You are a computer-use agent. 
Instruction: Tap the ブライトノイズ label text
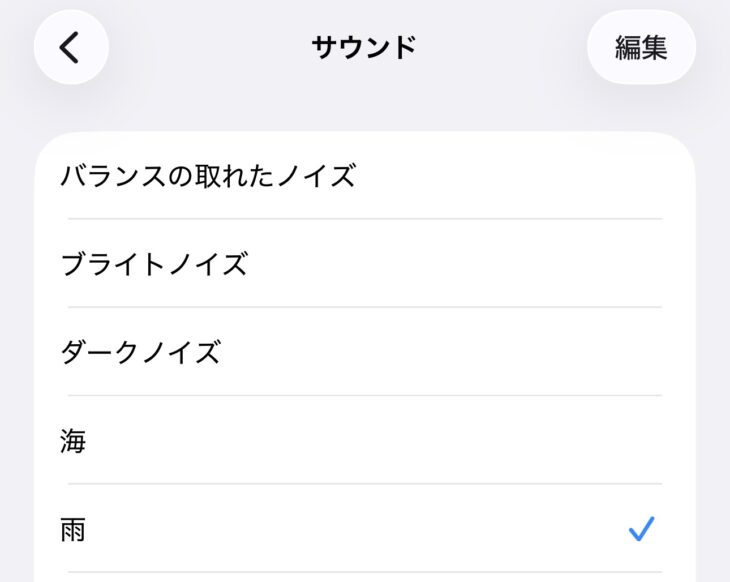click(154, 265)
